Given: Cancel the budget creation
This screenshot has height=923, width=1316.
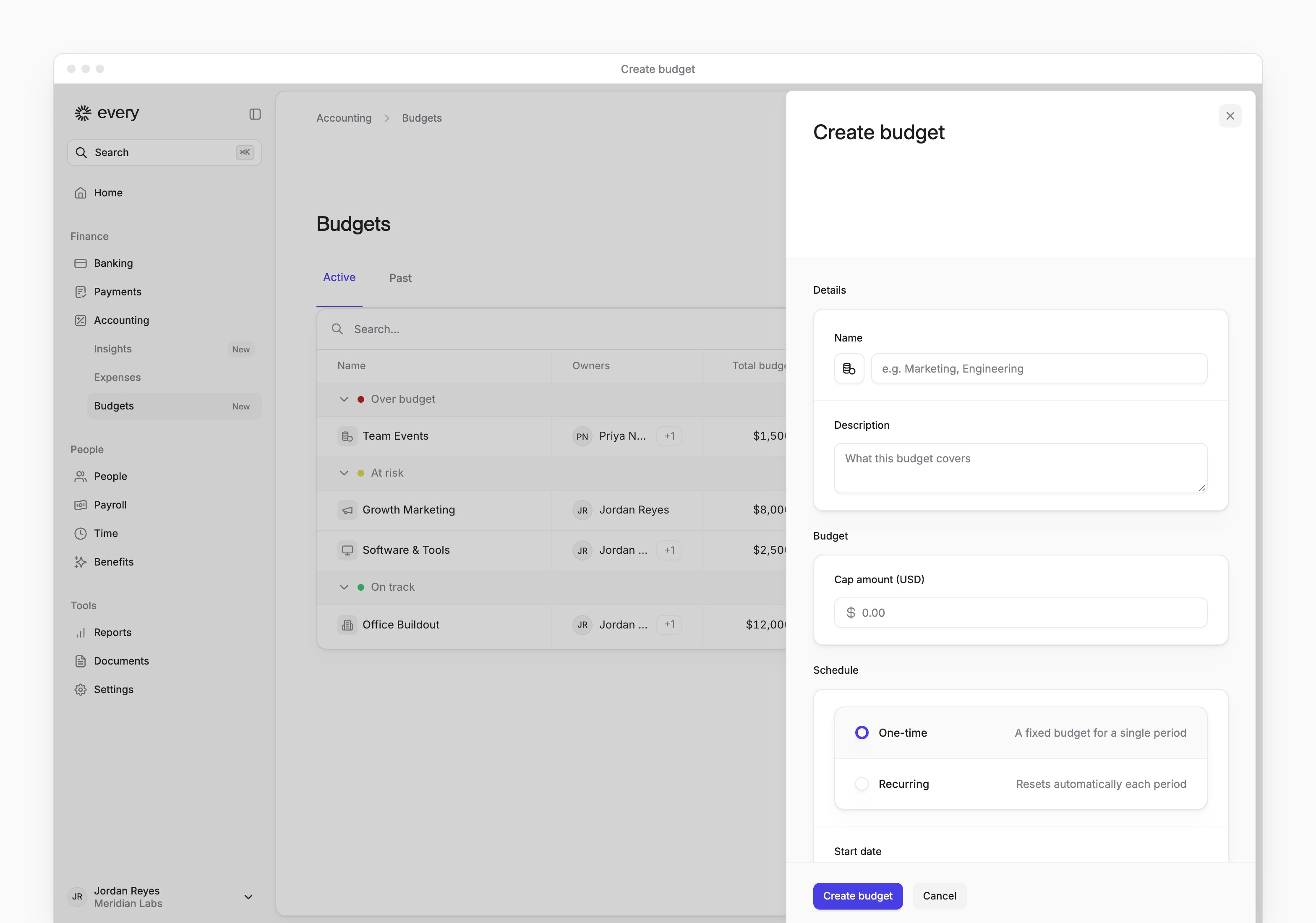Looking at the screenshot, I should (940, 896).
